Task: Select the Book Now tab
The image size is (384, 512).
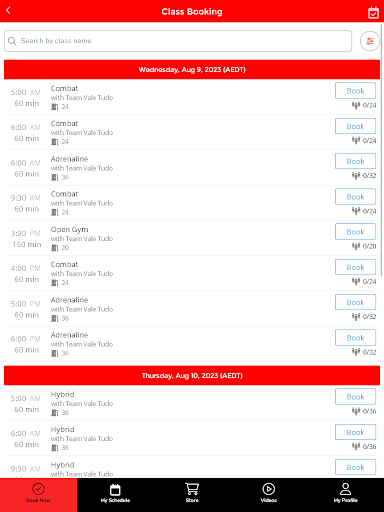Action: coord(38,493)
